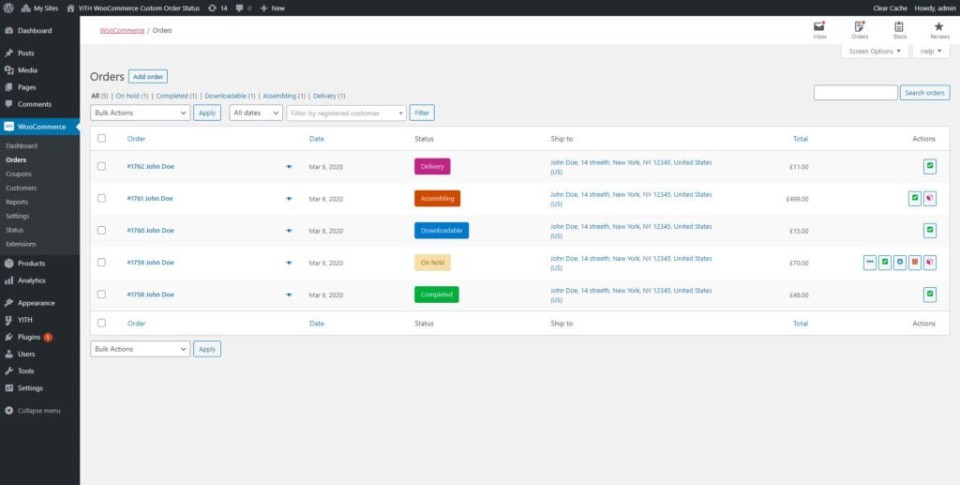The width and height of the screenshot is (960, 485).
Task: Expand the Screen Options panel
Action: [x=875, y=51]
